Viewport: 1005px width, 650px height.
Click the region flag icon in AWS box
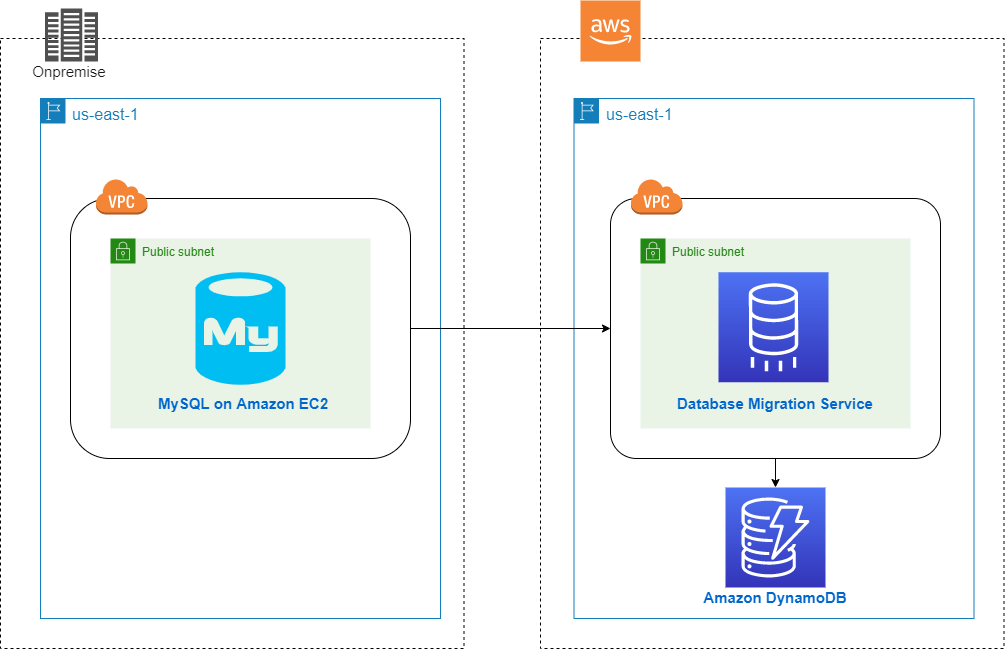click(586, 111)
